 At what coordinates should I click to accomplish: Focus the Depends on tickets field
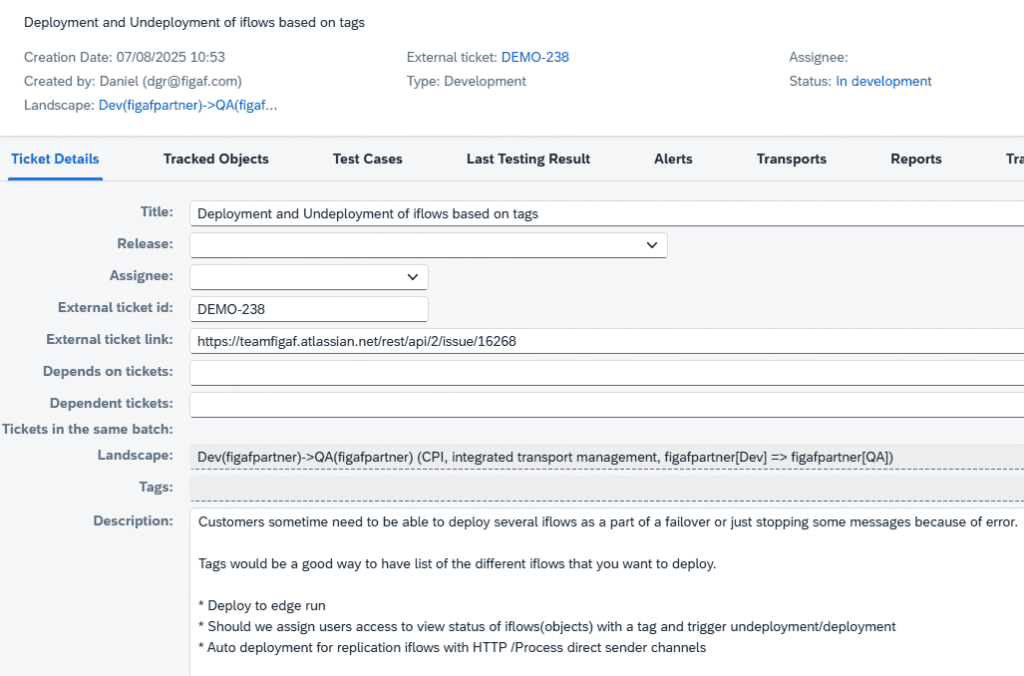[607, 373]
